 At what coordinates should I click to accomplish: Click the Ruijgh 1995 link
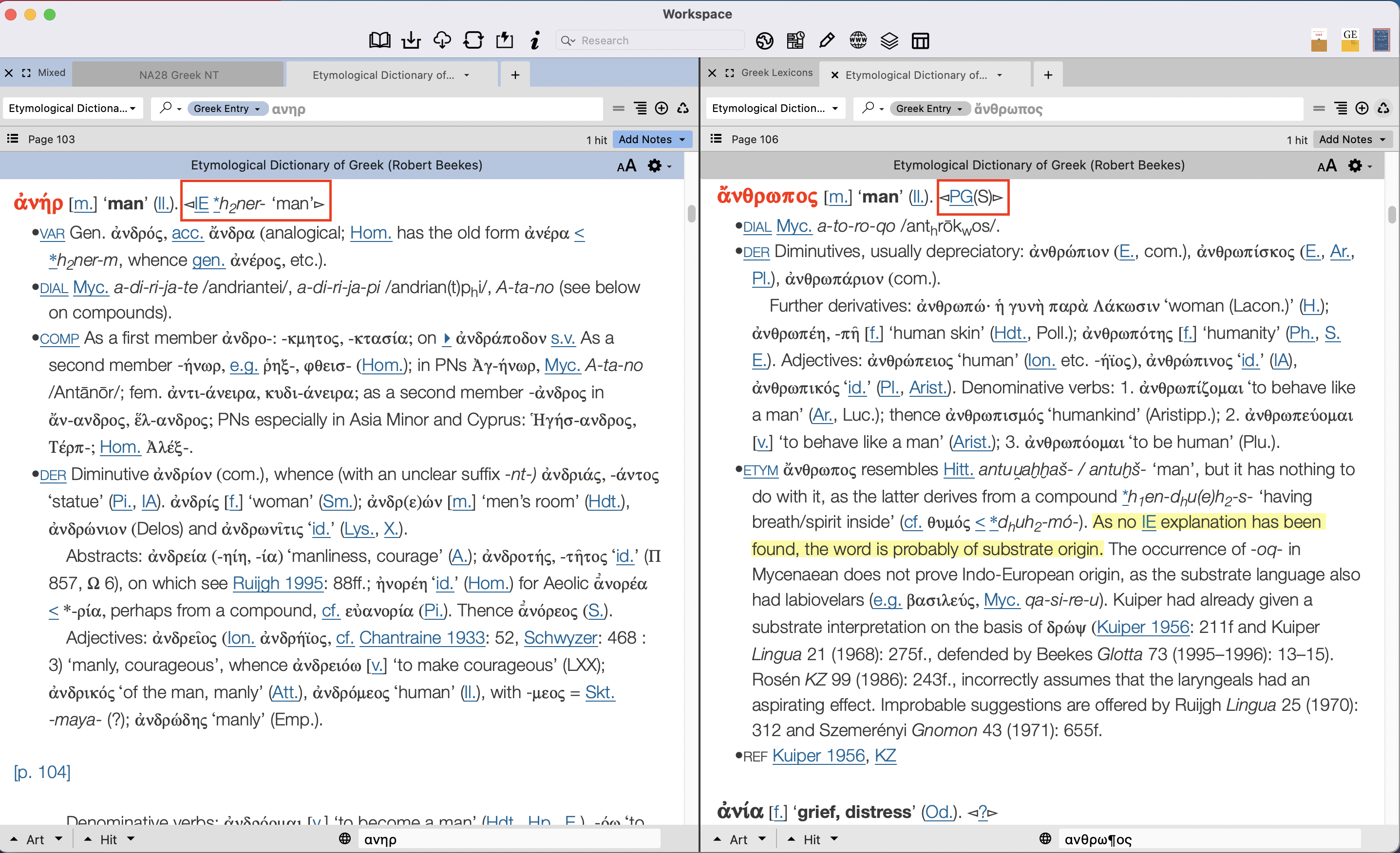click(277, 583)
